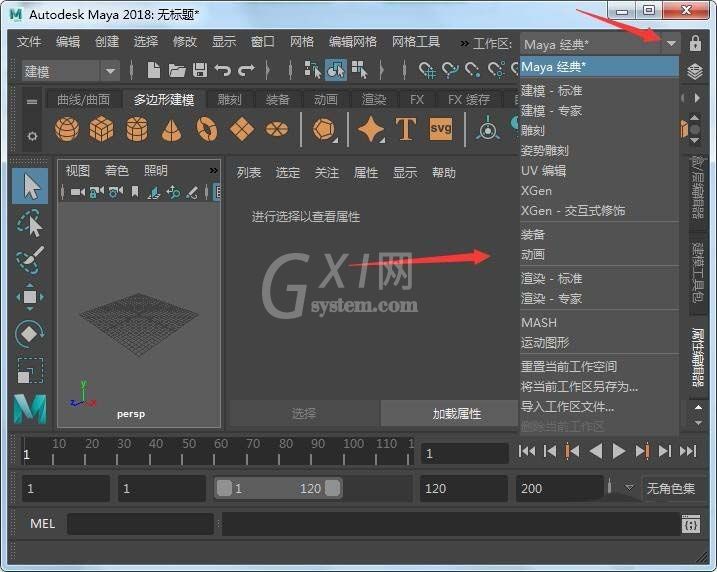Choose UV 编辑 workspace

599,171
